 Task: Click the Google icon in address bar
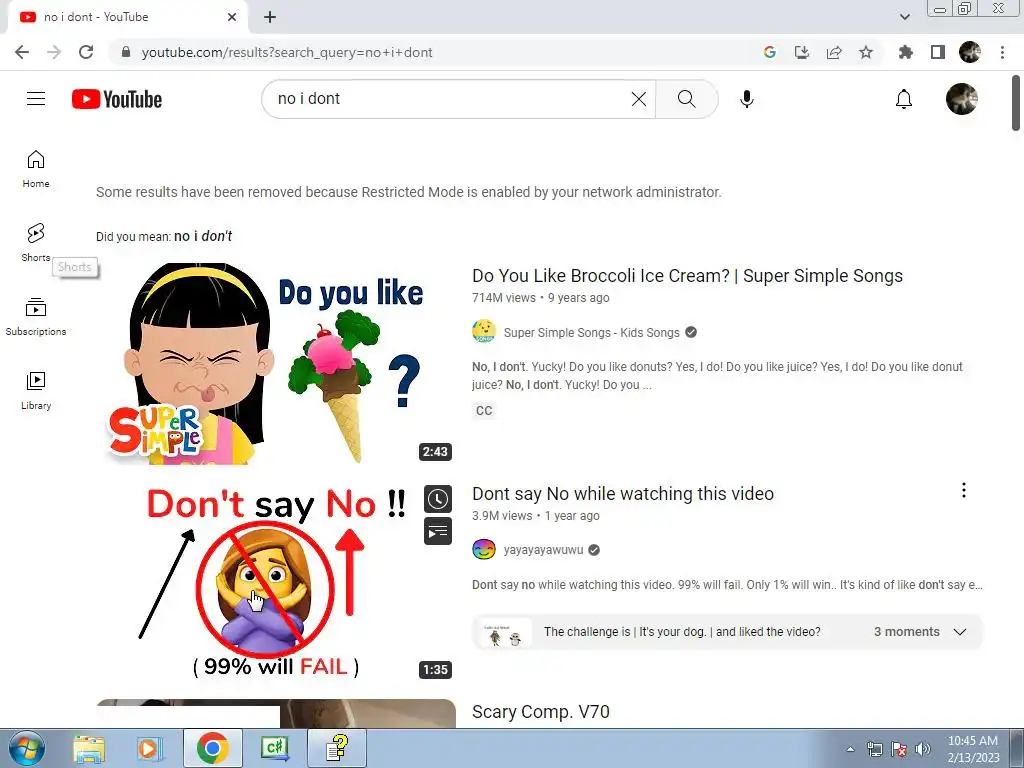[x=770, y=52]
